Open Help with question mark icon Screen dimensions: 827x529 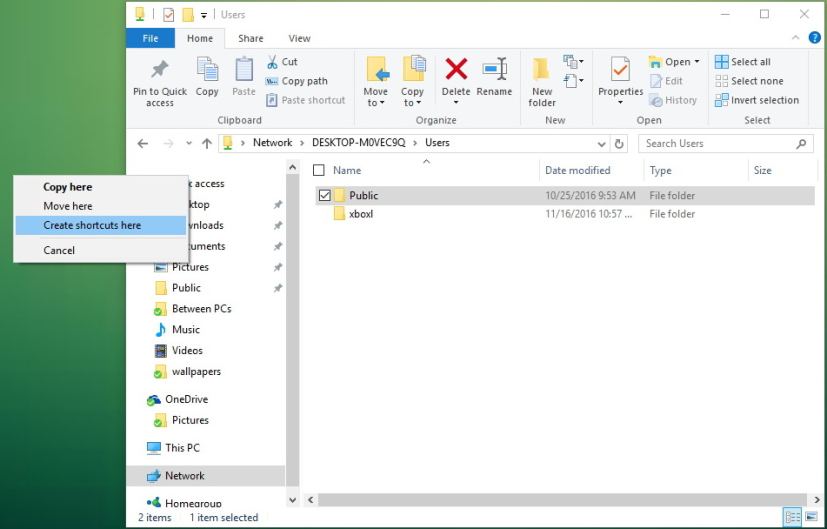(x=814, y=38)
